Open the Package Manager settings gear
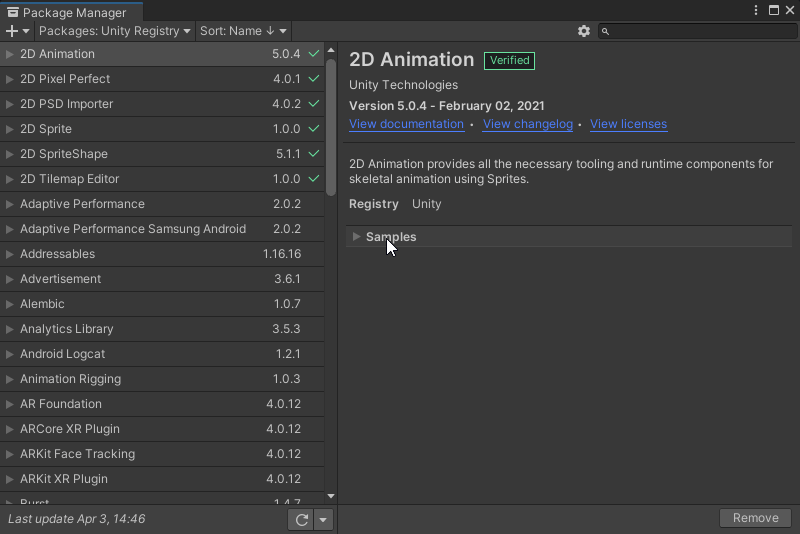The width and height of the screenshot is (800, 534). click(584, 31)
